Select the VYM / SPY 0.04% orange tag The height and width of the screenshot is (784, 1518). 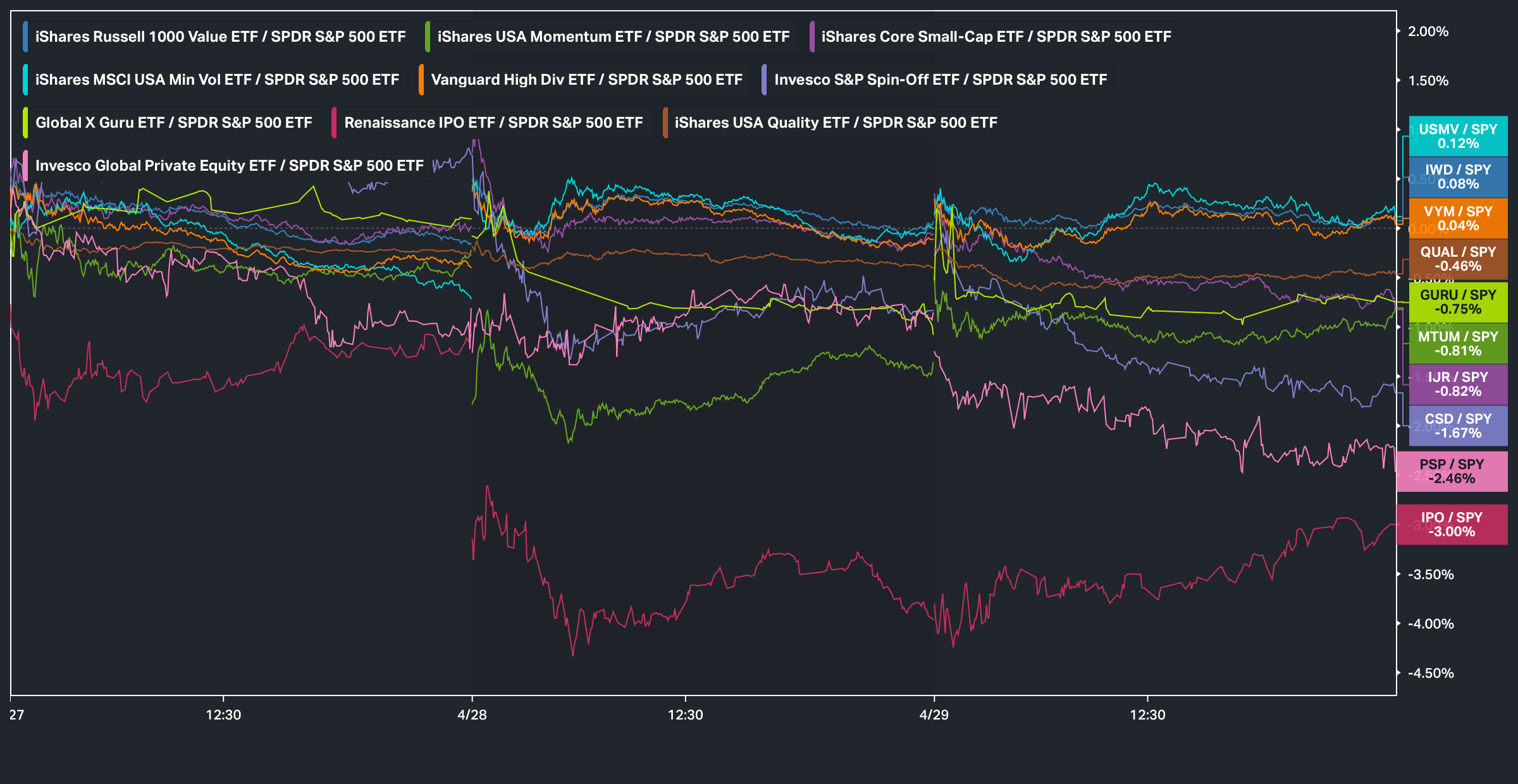click(1457, 219)
